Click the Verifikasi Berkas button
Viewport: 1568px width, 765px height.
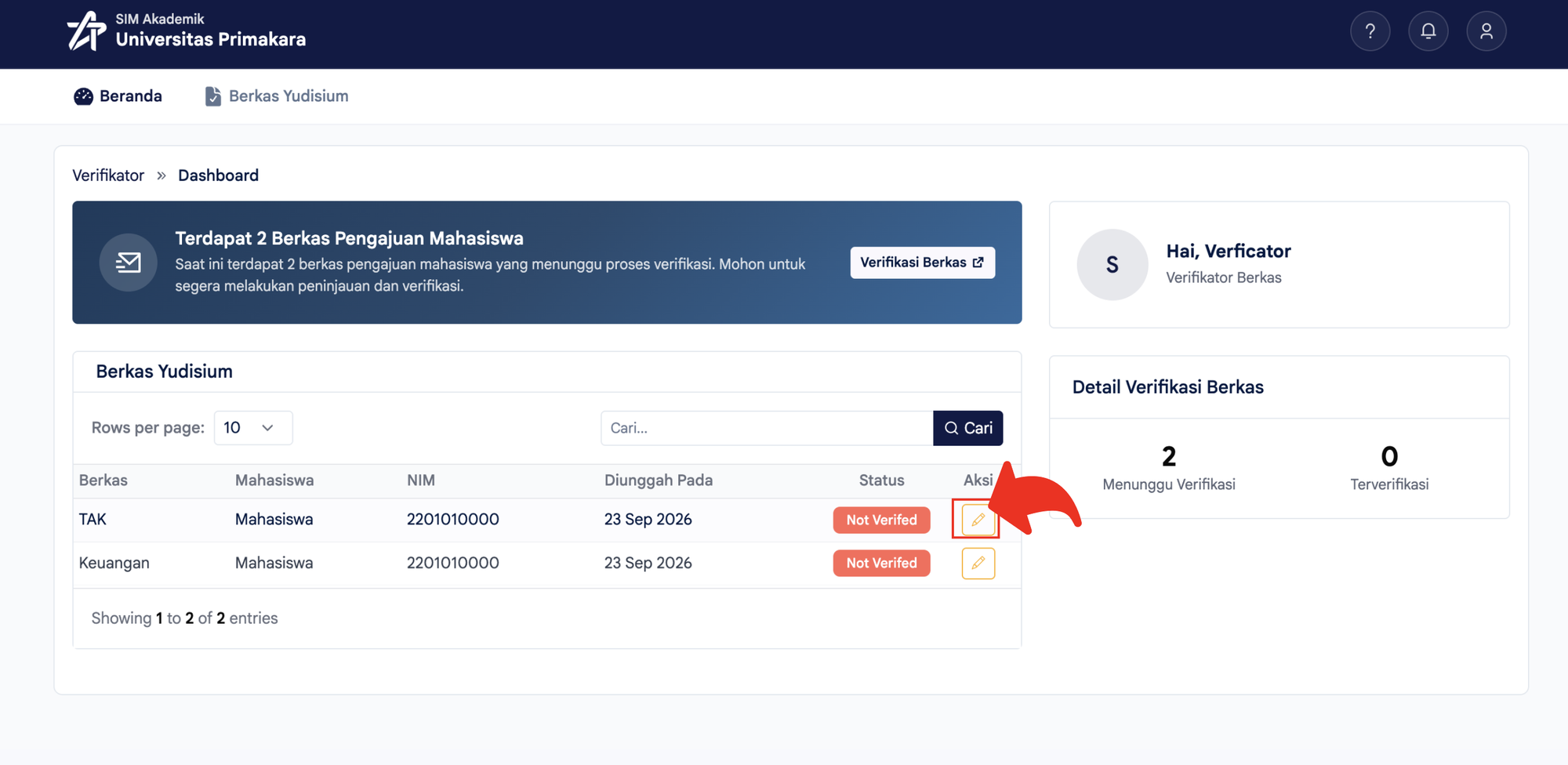coord(922,263)
